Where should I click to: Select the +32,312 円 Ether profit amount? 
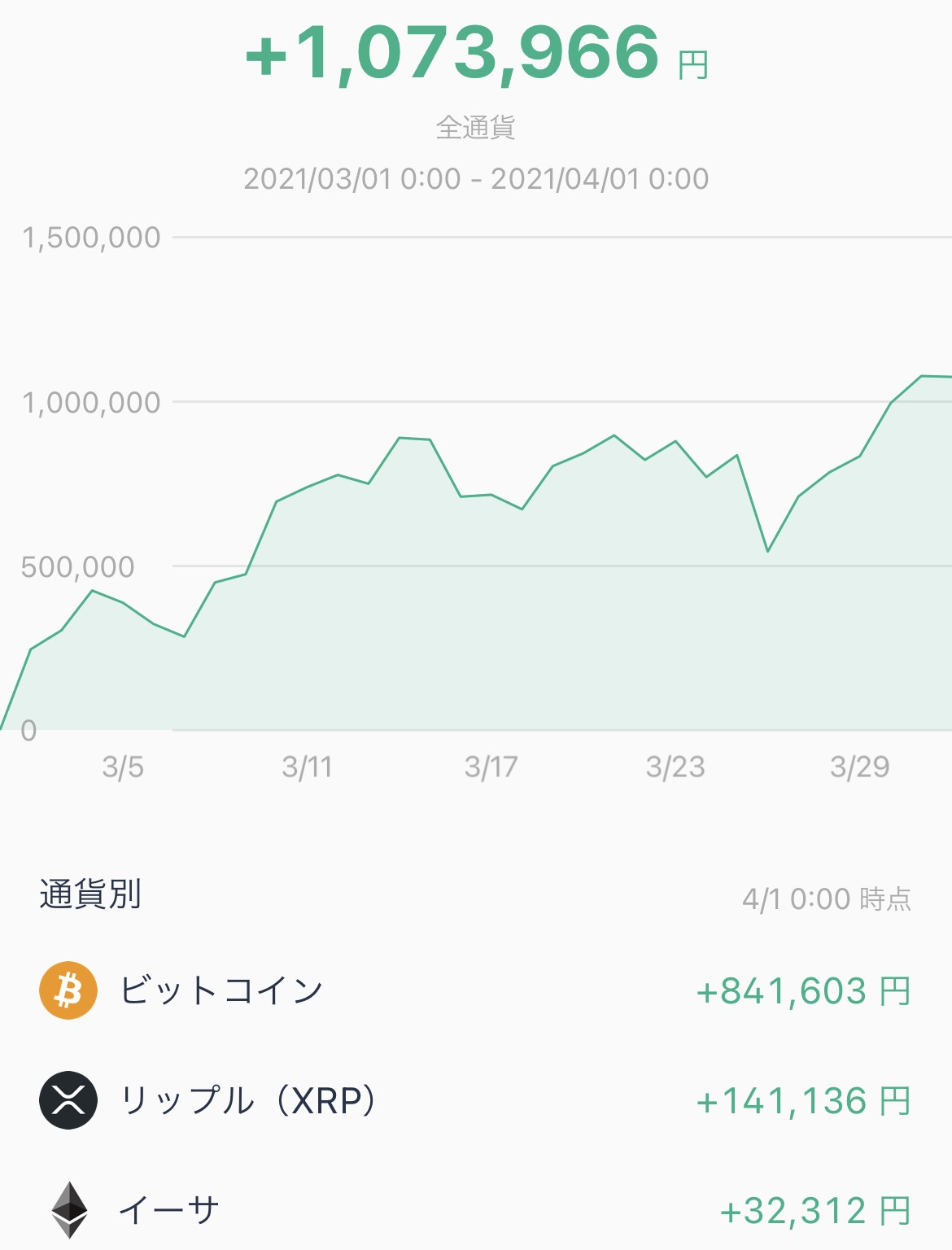[815, 1211]
